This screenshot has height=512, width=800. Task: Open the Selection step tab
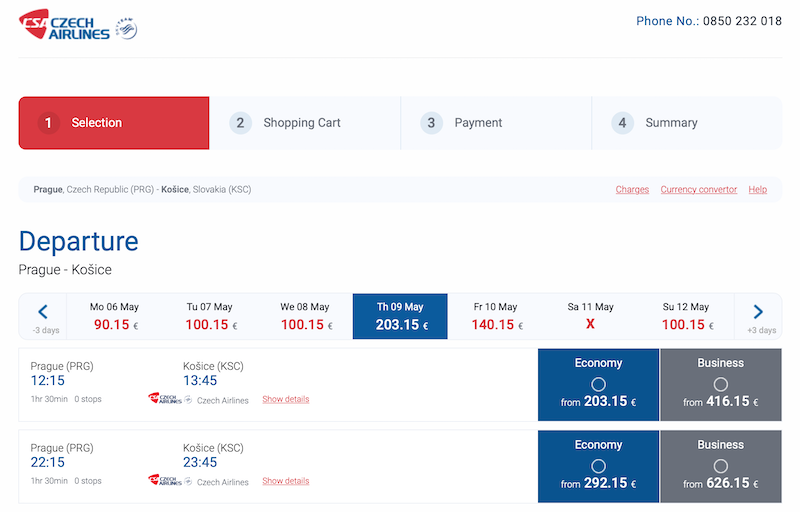coord(114,123)
